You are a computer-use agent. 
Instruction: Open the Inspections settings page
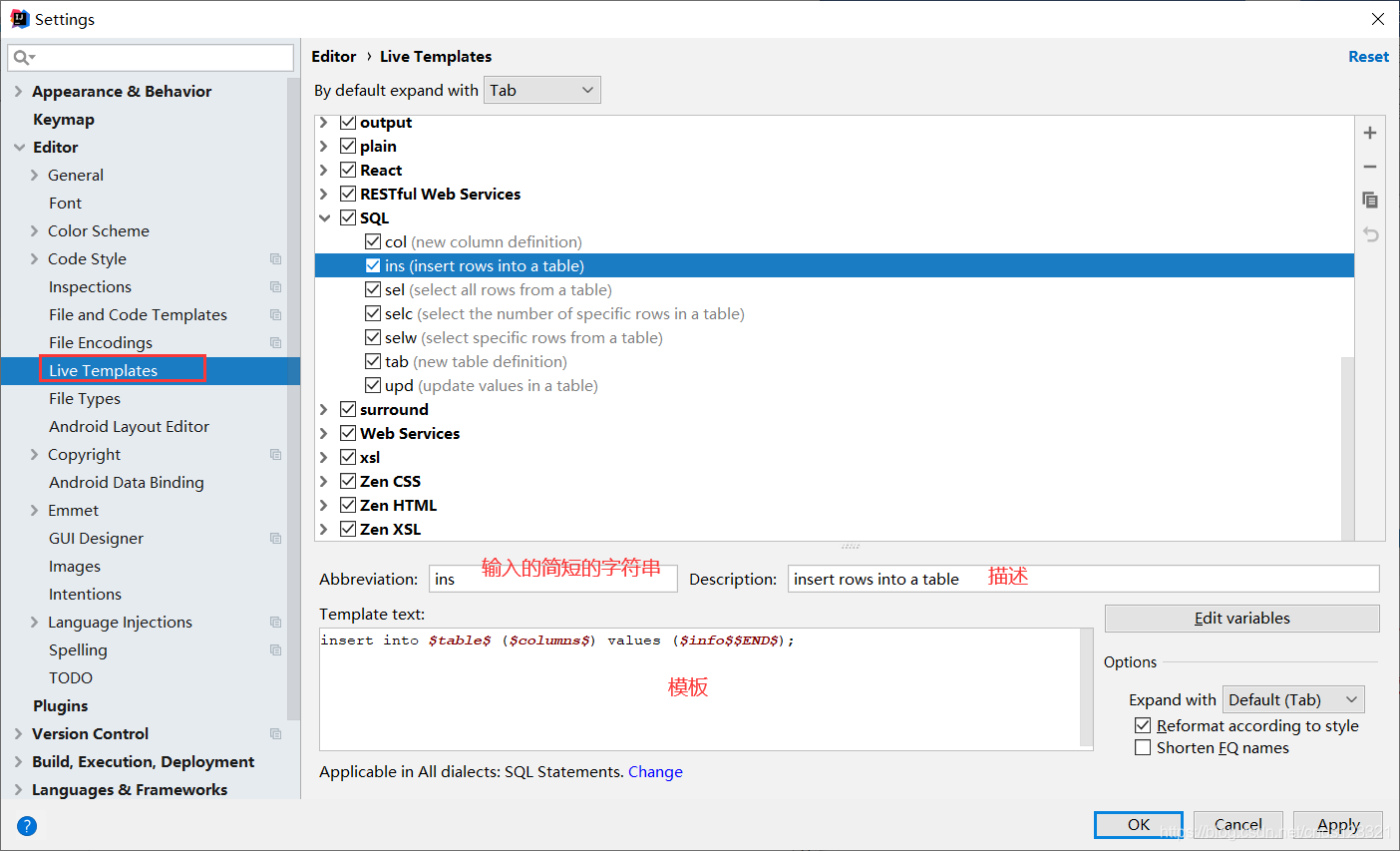[90, 286]
